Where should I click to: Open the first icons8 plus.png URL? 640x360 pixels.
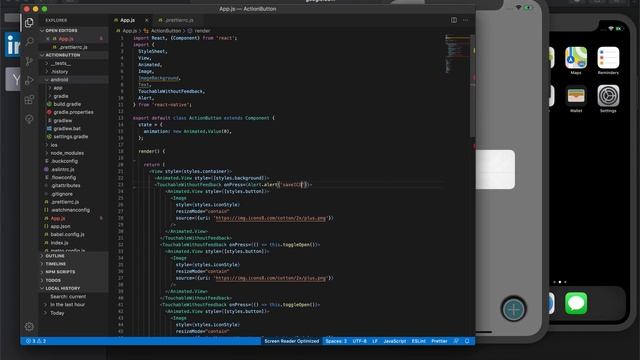coord(271,218)
